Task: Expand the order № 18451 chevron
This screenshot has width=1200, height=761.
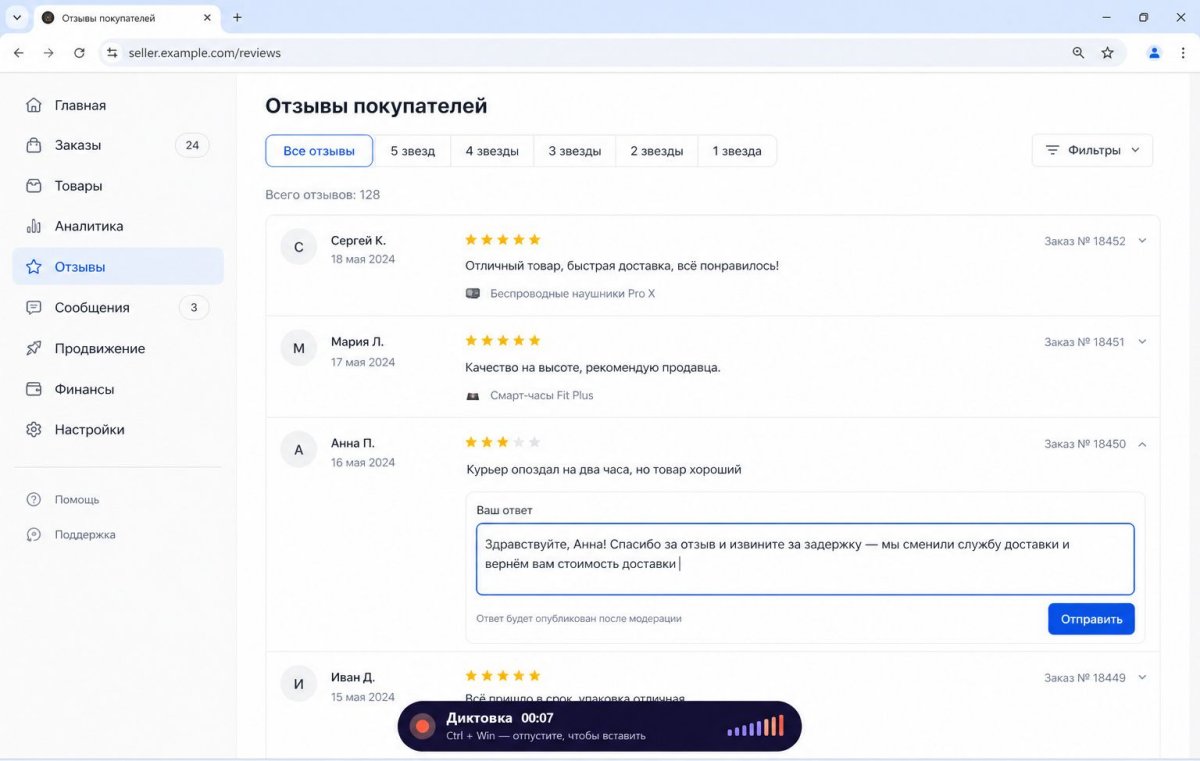Action: [x=1142, y=342]
